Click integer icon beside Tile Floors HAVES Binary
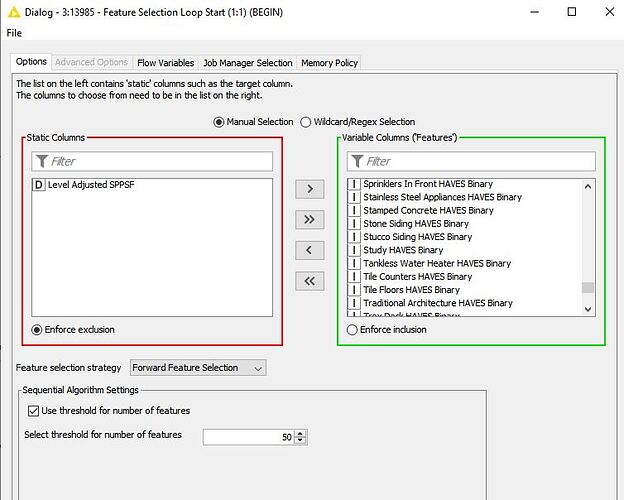Screen dimensions: 624x500 point(353,289)
